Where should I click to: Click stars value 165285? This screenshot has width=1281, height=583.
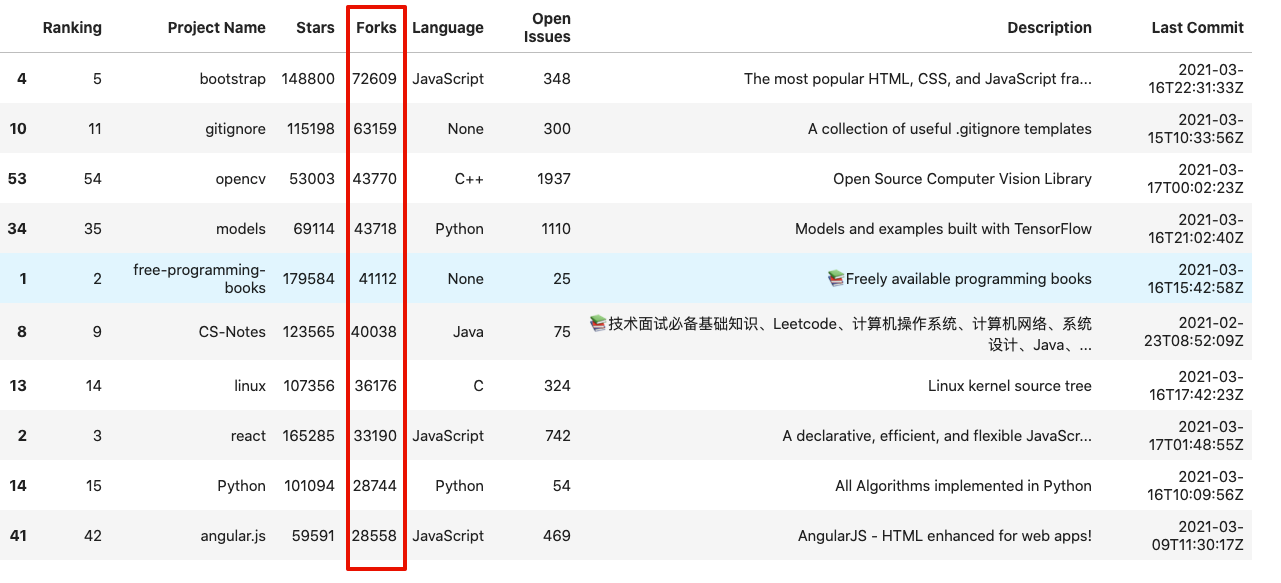[x=308, y=436]
